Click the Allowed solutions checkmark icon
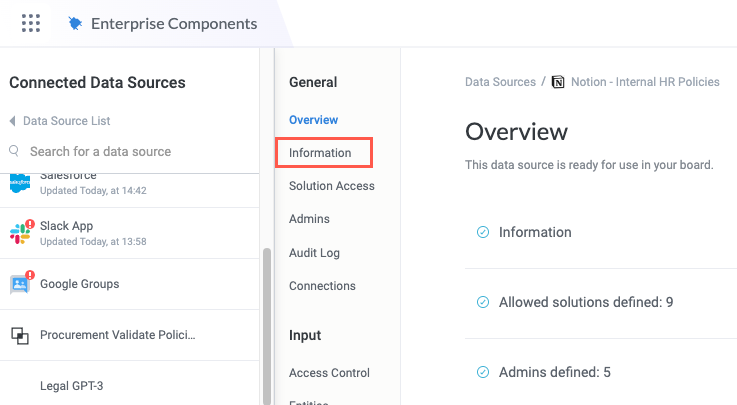 (483, 302)
